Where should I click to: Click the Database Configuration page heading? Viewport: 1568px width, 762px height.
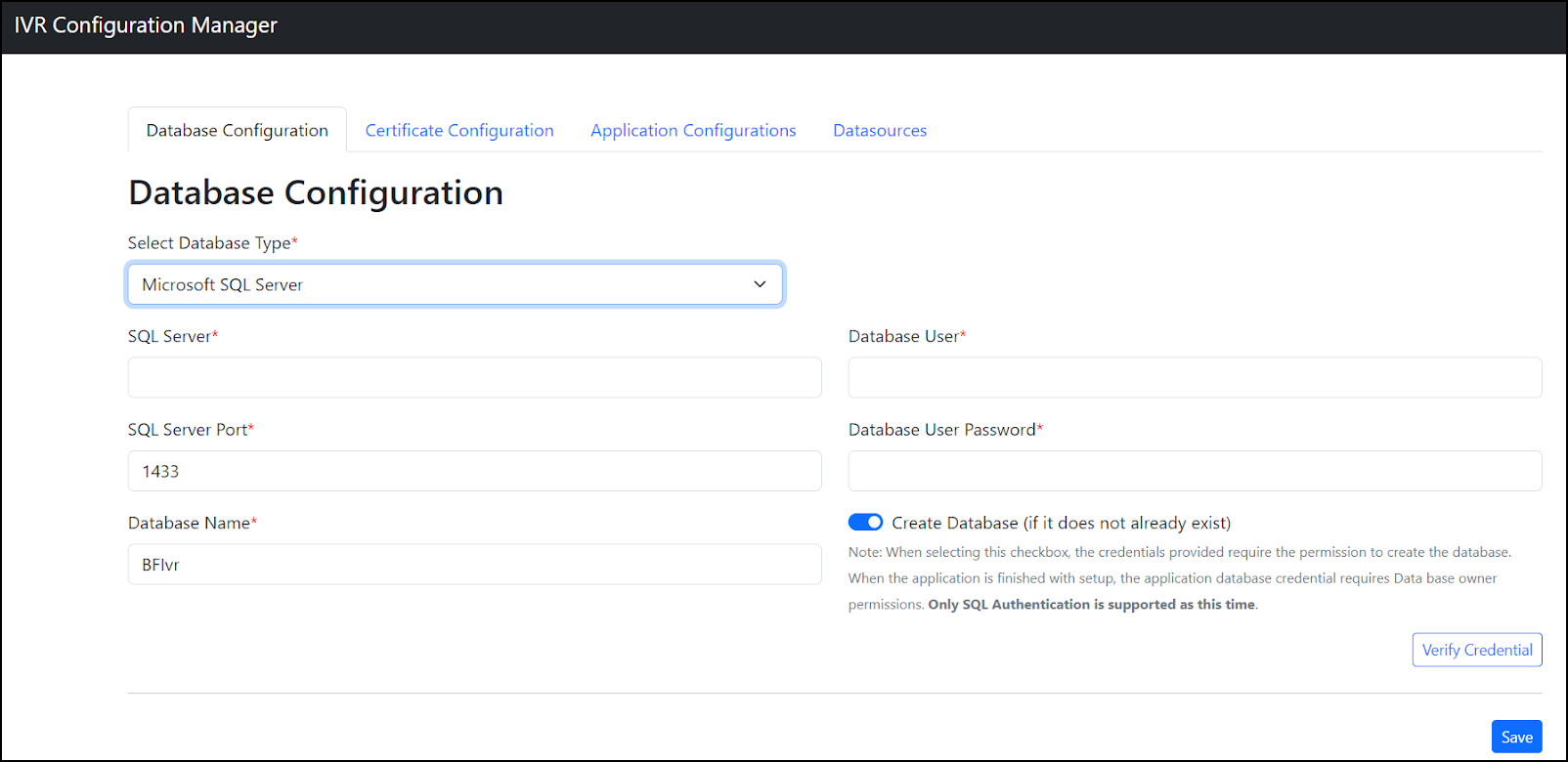click(316, 193)
